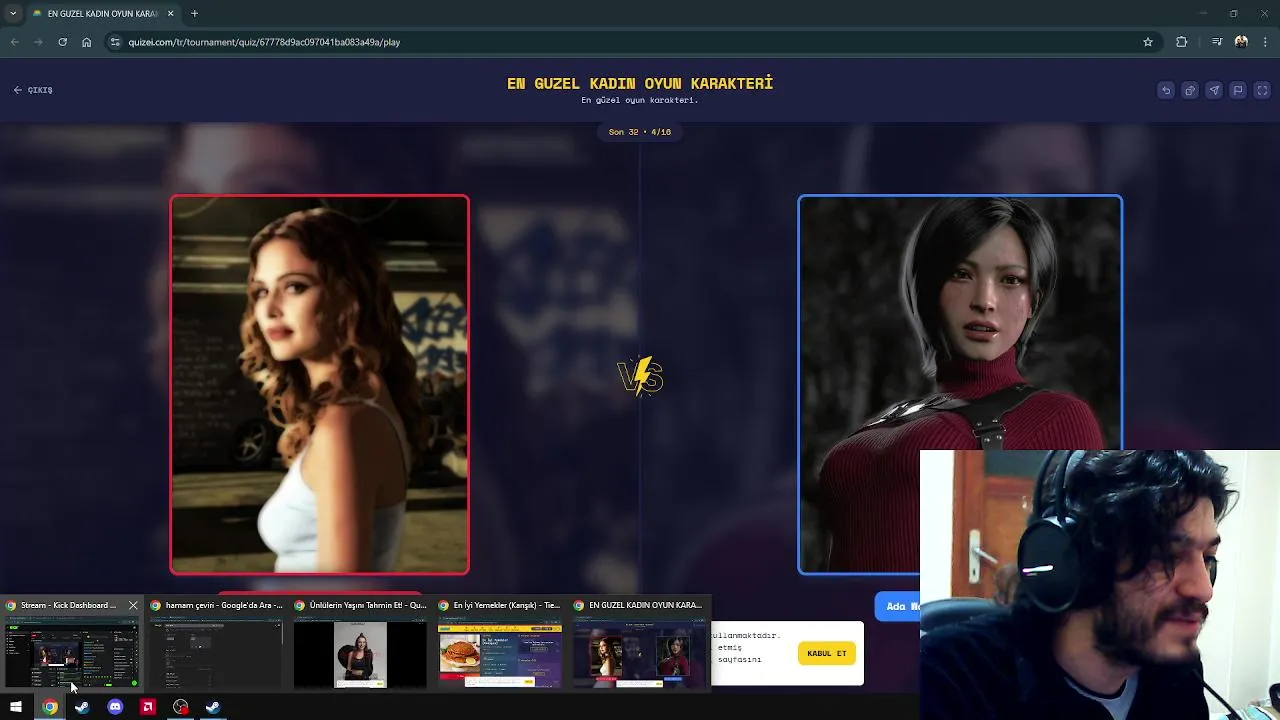
Task: Open the media control playlist icon
Action: (x=1217, y=42)
